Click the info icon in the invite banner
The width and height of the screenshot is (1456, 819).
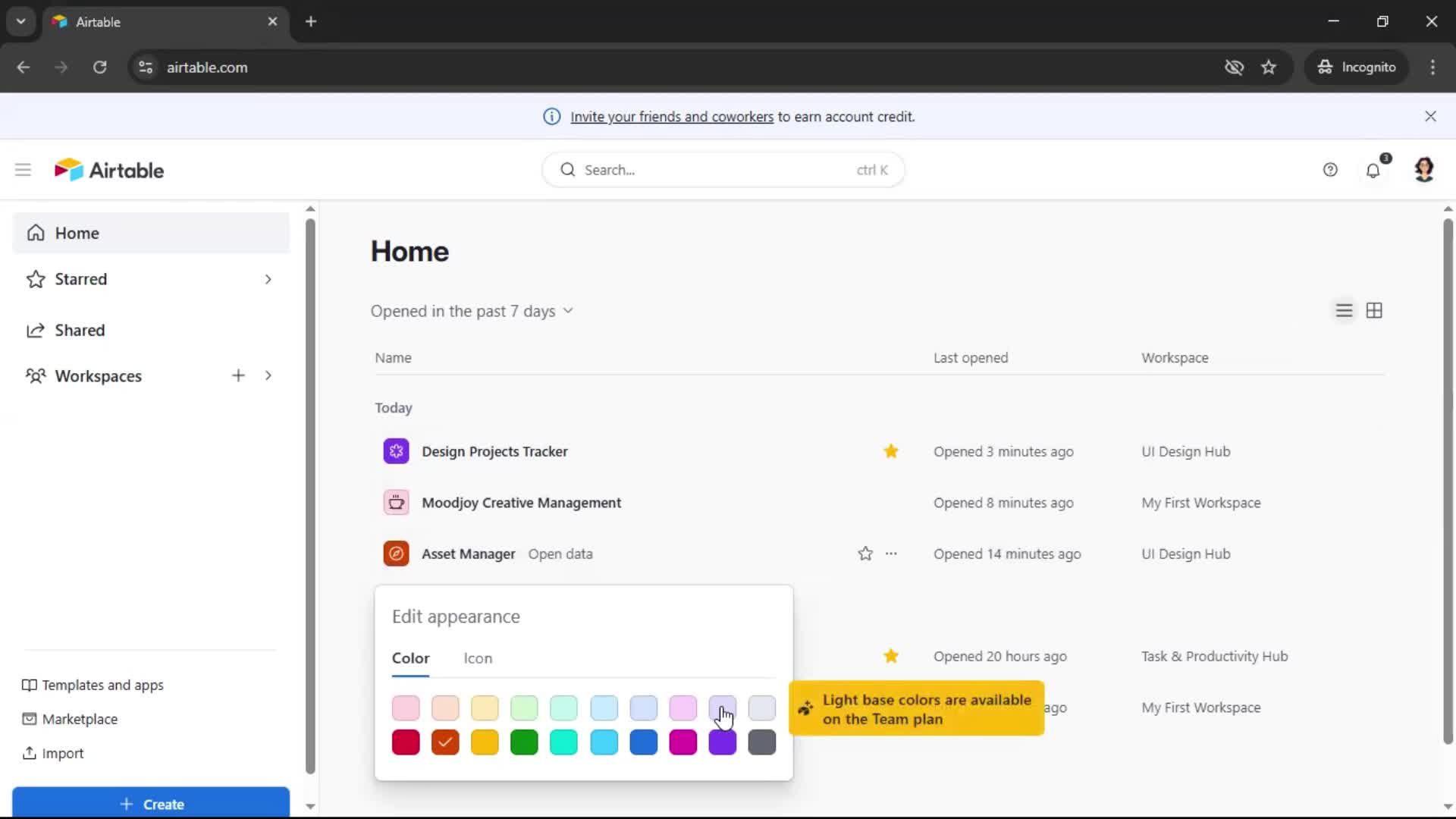pos(552,116)
